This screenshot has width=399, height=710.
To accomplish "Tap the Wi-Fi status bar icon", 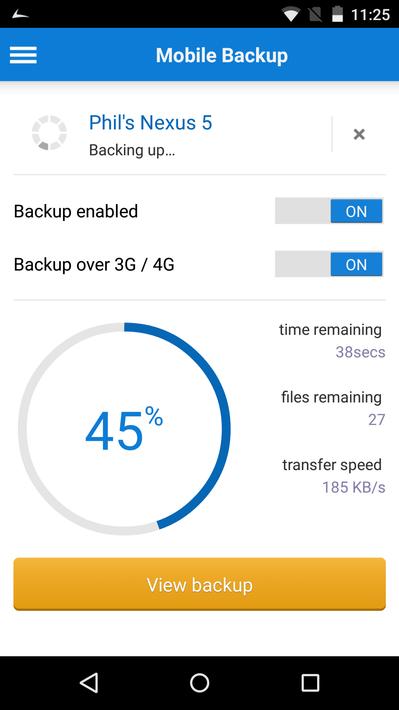I will pos(291,14).
